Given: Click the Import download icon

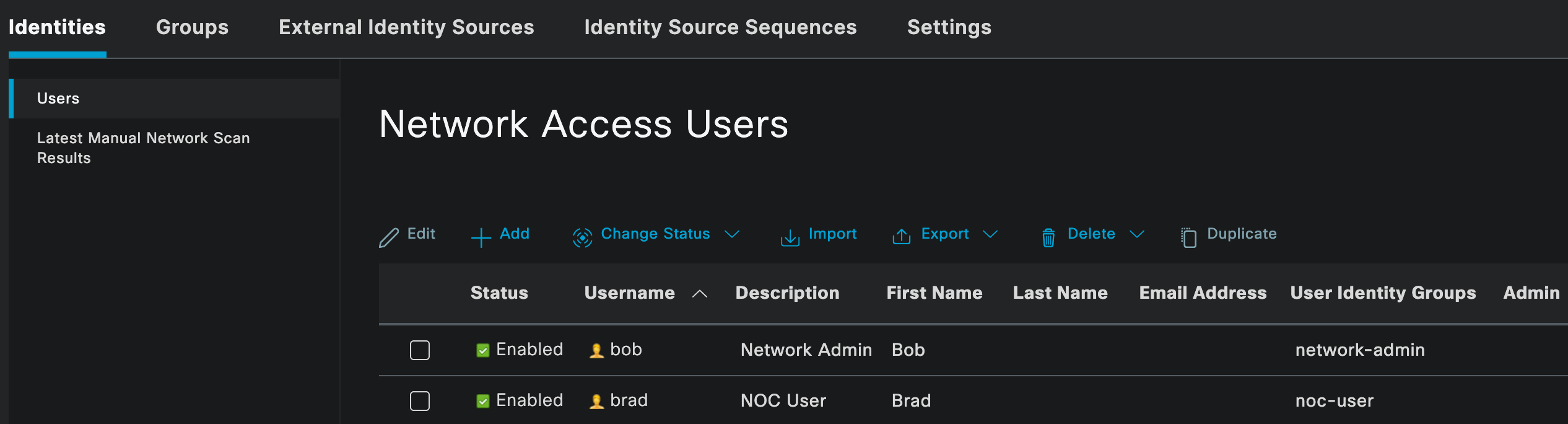Looking at the screenshot, I should [x=790, y=237].
